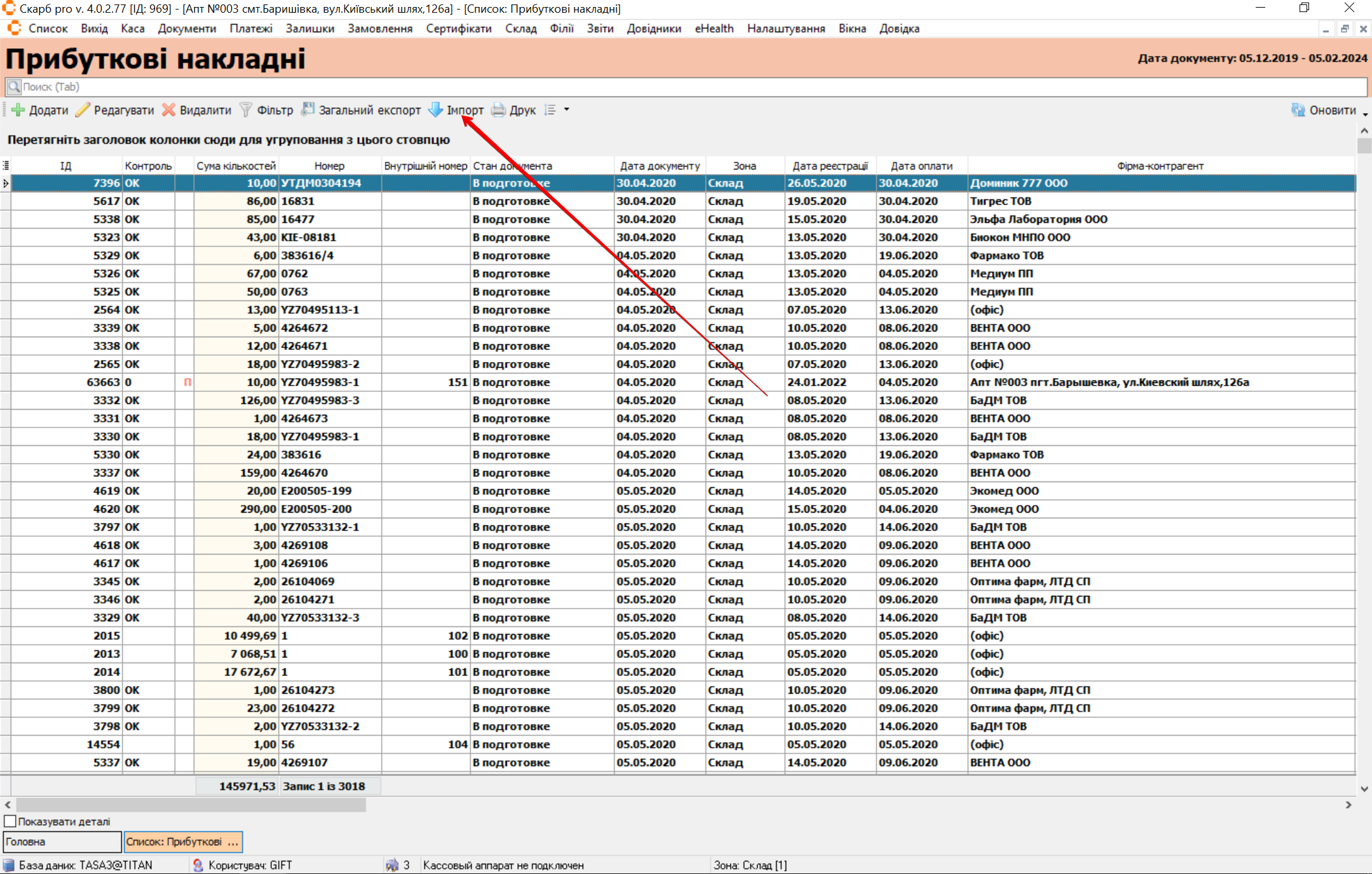The height and width of the screenshot is (874, 1372).
Task: Click the red X Видалити icon
Action: coord(168,110)
